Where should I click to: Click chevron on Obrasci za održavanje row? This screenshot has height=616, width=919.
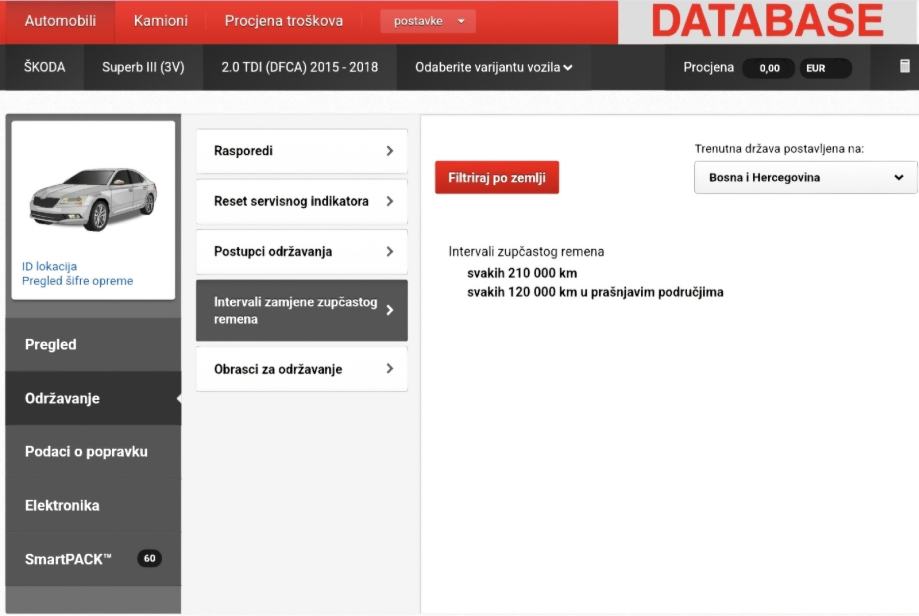390,369
